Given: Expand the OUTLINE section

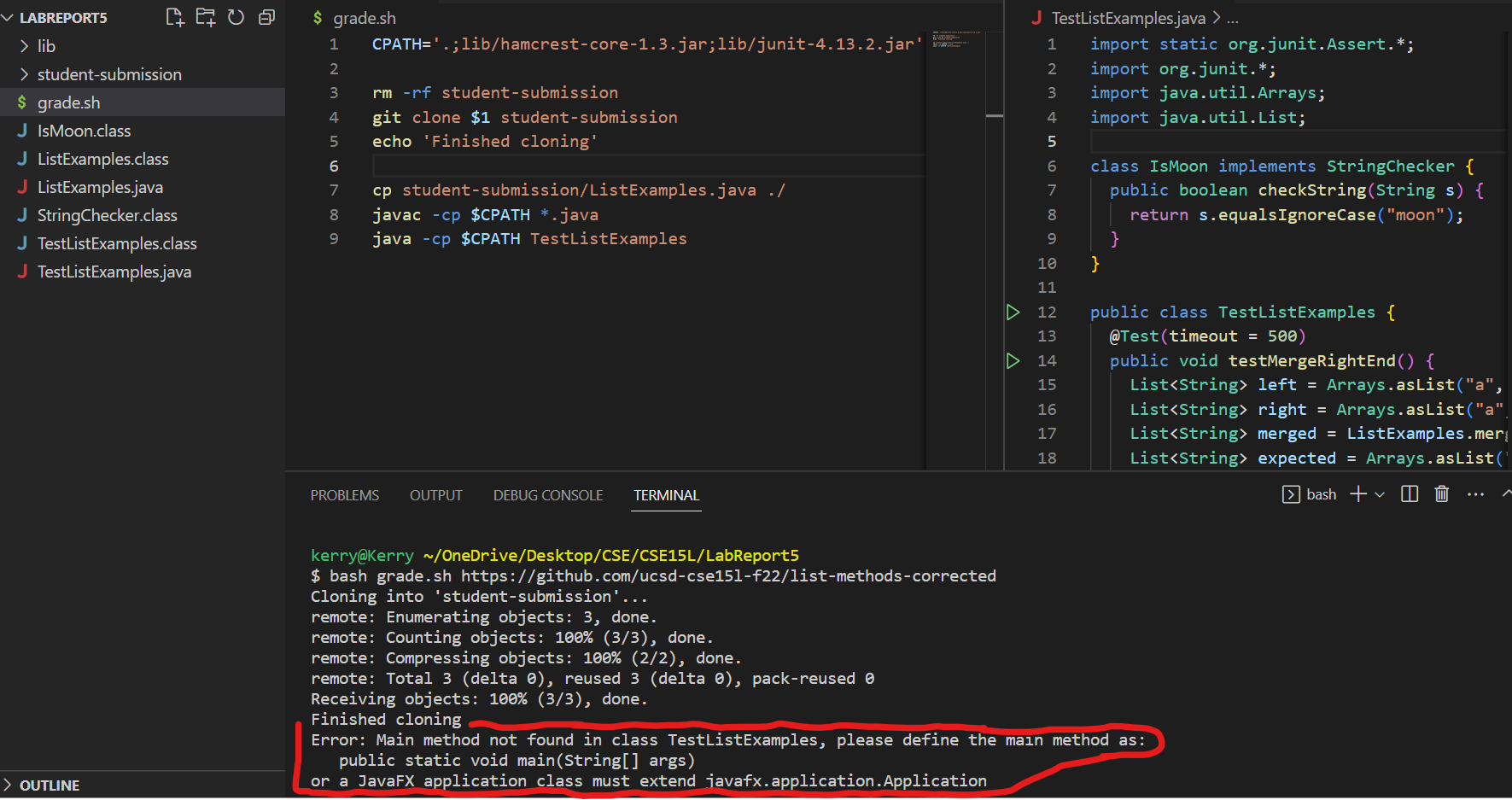Looking at the screenshot, I should (50, 785).
